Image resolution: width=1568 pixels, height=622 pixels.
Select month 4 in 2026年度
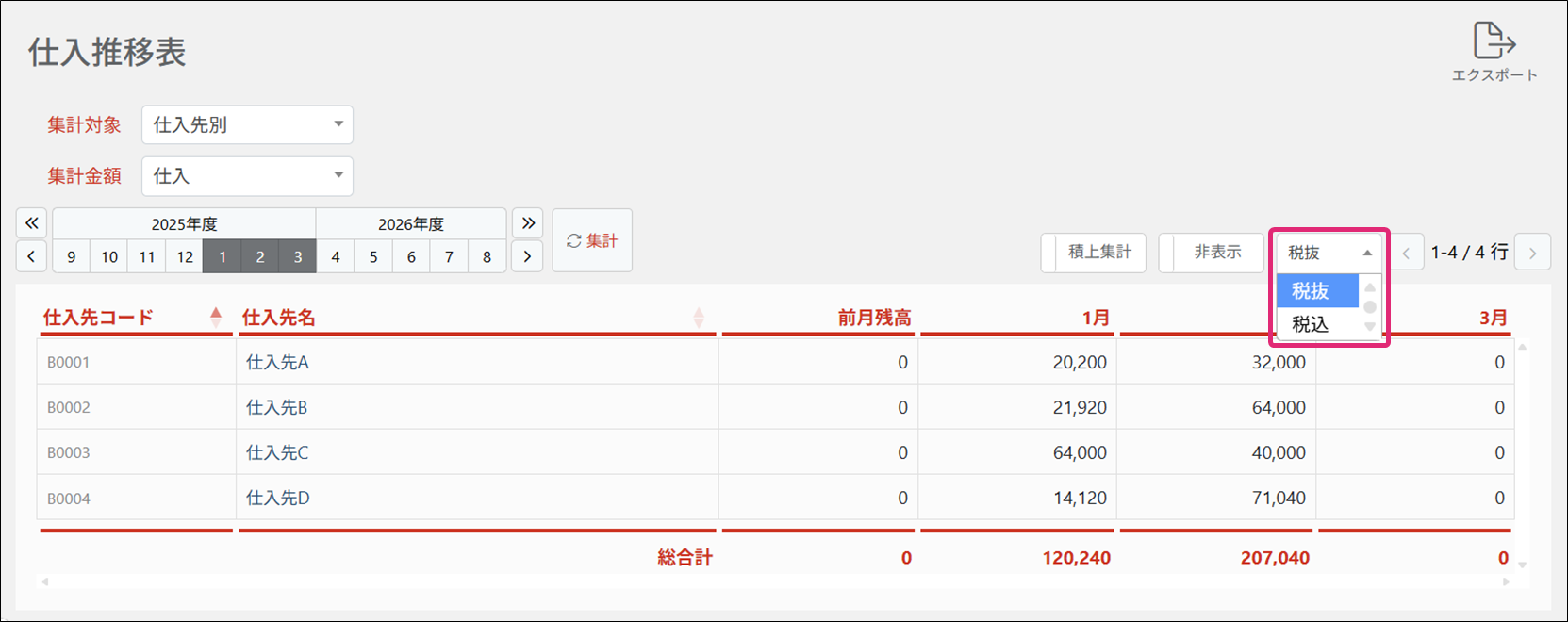336,256
